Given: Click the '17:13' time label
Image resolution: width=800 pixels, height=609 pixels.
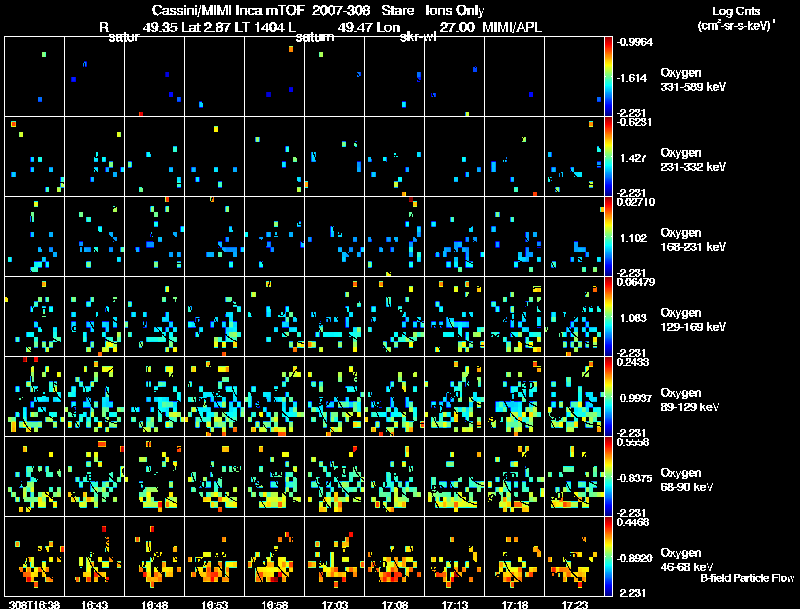Looking at the screenshot, I should [454, 604].
